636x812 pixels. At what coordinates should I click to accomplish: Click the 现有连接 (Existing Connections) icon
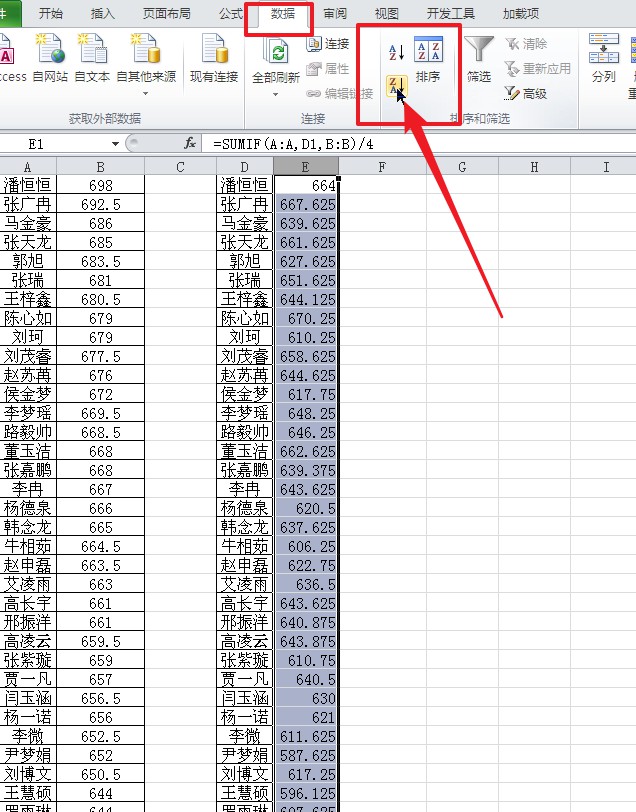click(x=214, y=57)
